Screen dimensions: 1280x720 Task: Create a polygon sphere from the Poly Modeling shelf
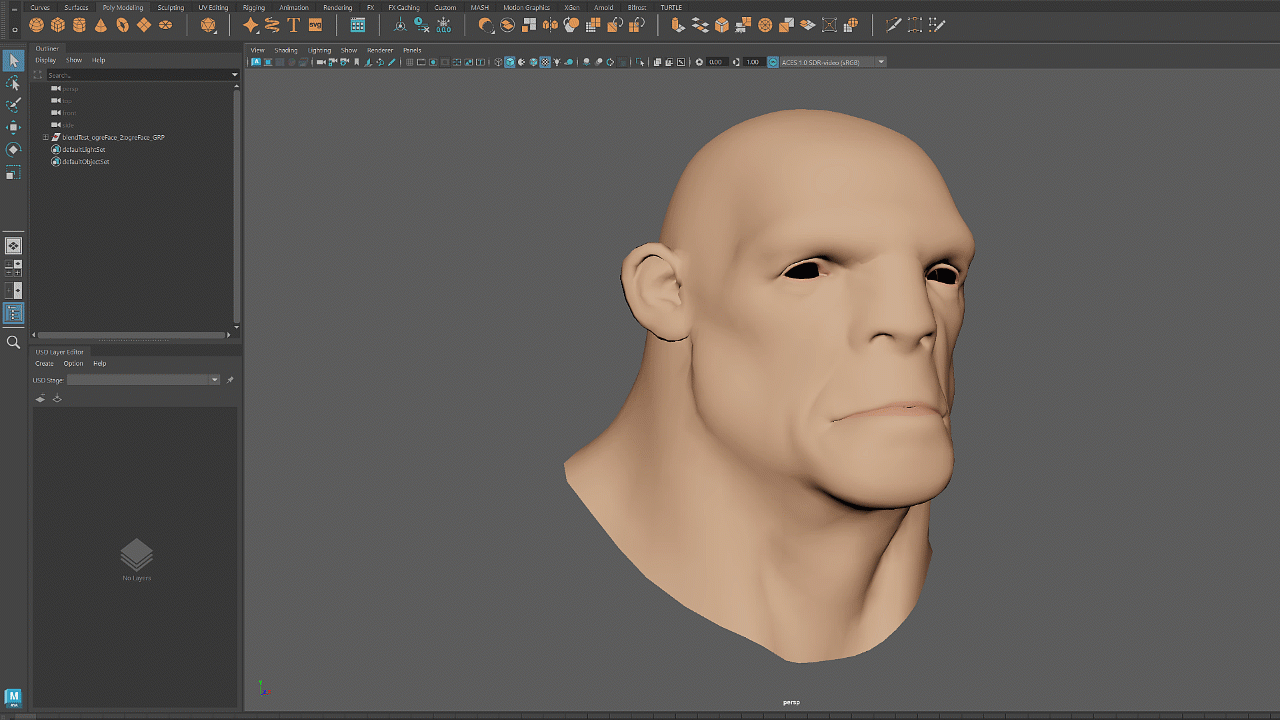pyautogui.click(x=36, y=25)
